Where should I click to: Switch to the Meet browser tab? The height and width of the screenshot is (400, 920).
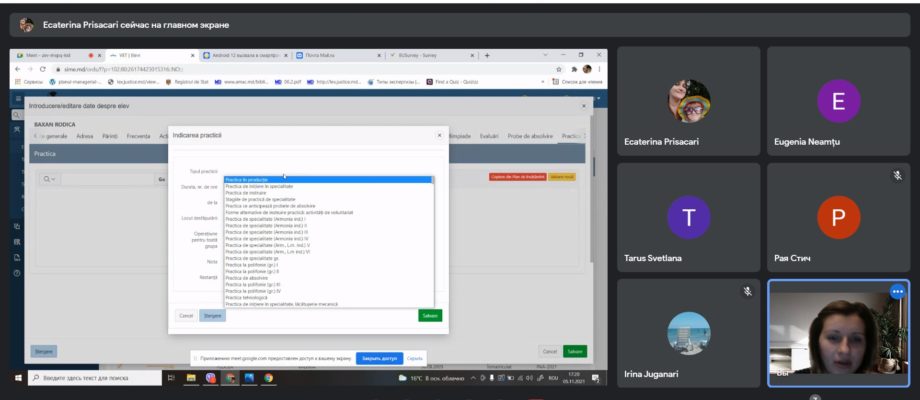[57, 55]
